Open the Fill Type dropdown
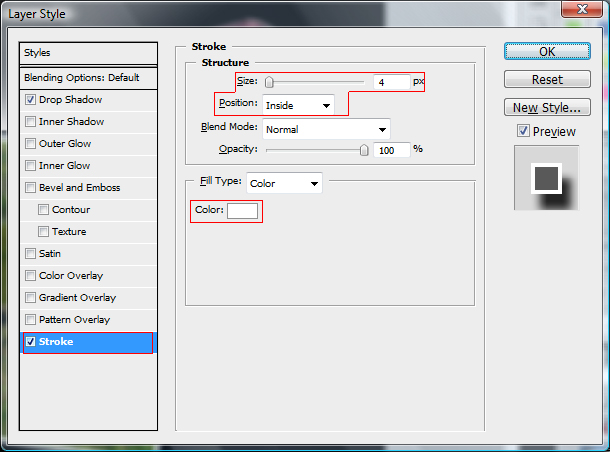 pos(285,183)
